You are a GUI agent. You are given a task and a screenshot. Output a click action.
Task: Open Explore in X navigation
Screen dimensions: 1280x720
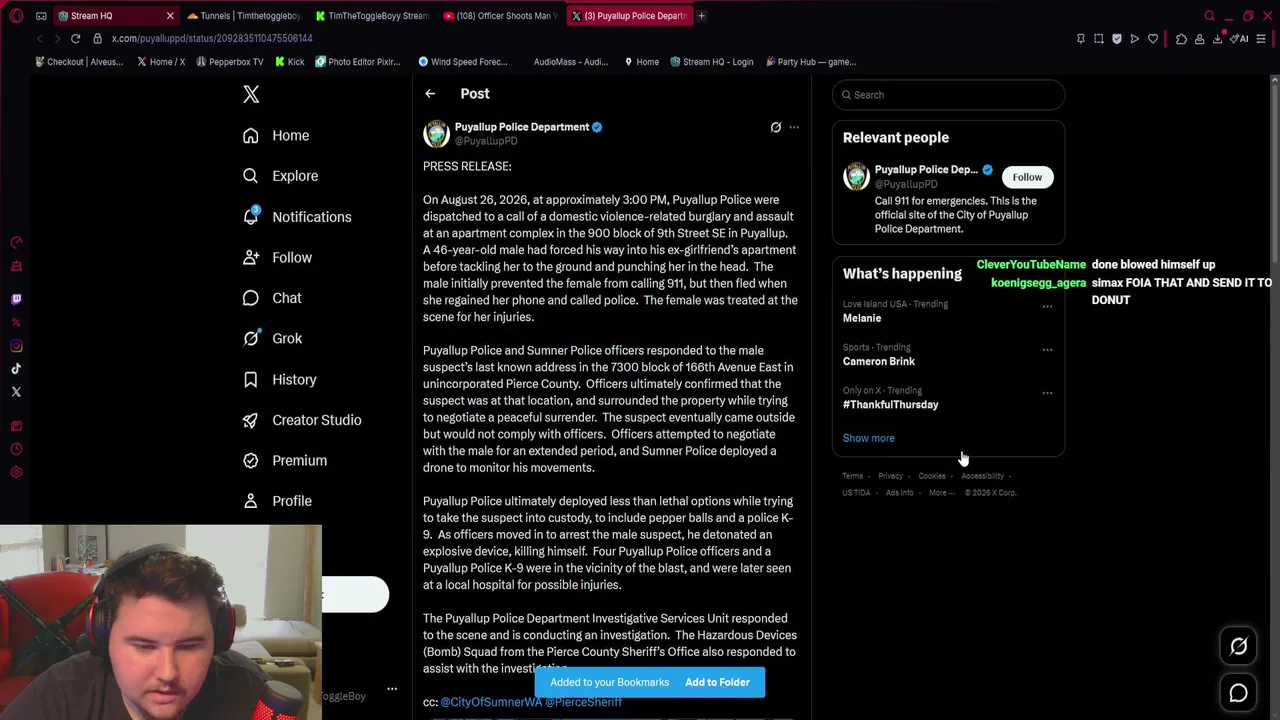pos(281,176)
